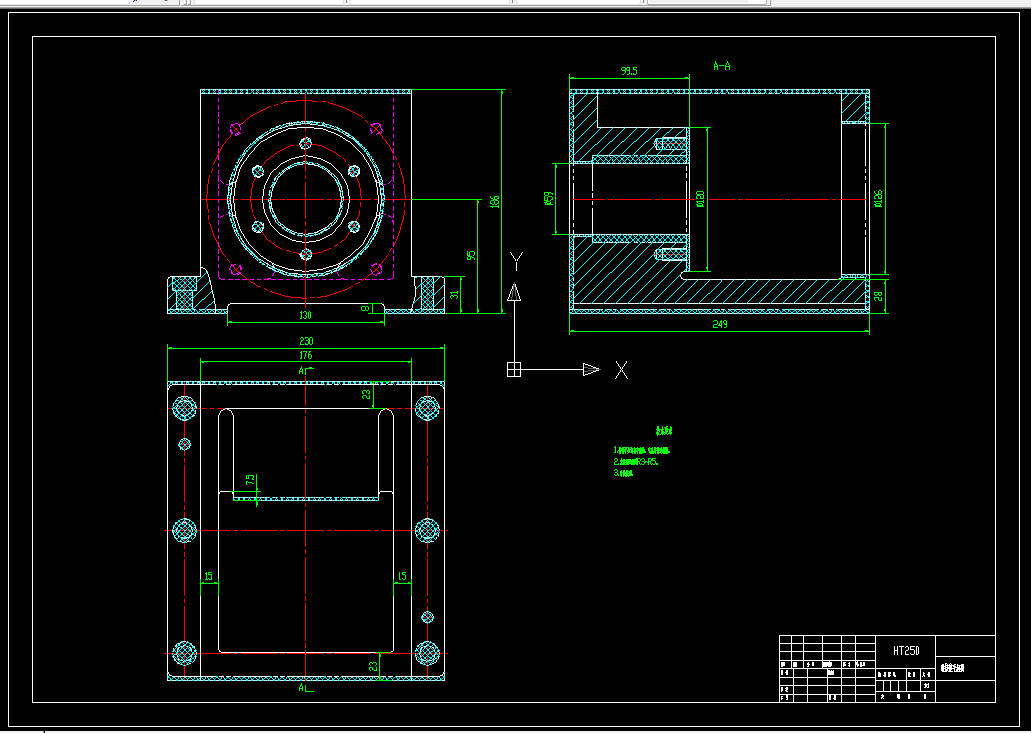Image resolution: width=1031 pixels, height=733 pixels.
Task: Select the 230 overall width dimension
Action: (x=306, y=341)
